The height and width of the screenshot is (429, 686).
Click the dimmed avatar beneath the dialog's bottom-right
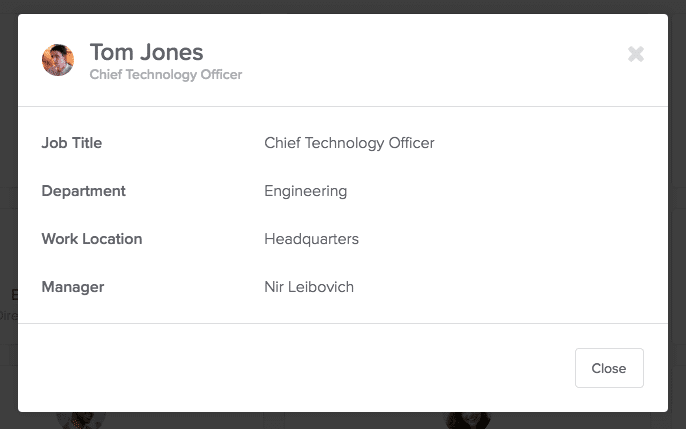click(x=466, y=420)
